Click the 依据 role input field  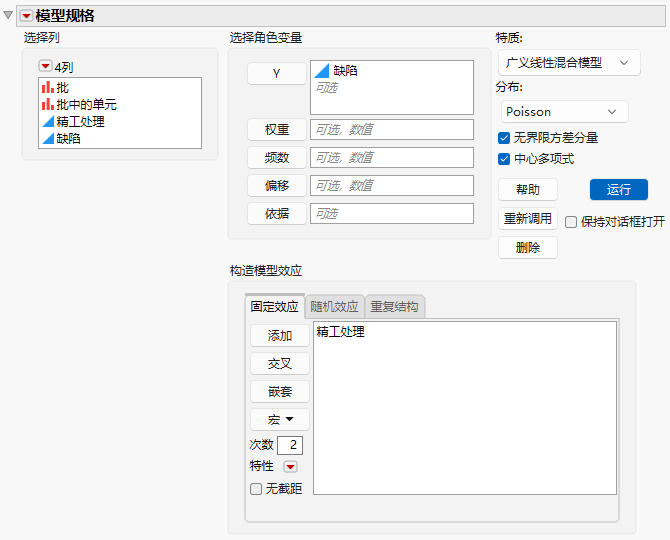coord(392,213)
